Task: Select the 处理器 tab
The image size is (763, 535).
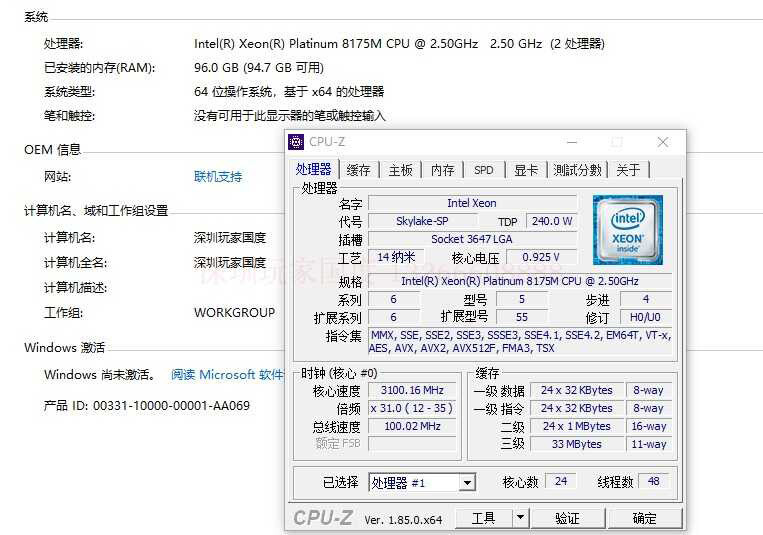Action: click(x=313, y=169)
